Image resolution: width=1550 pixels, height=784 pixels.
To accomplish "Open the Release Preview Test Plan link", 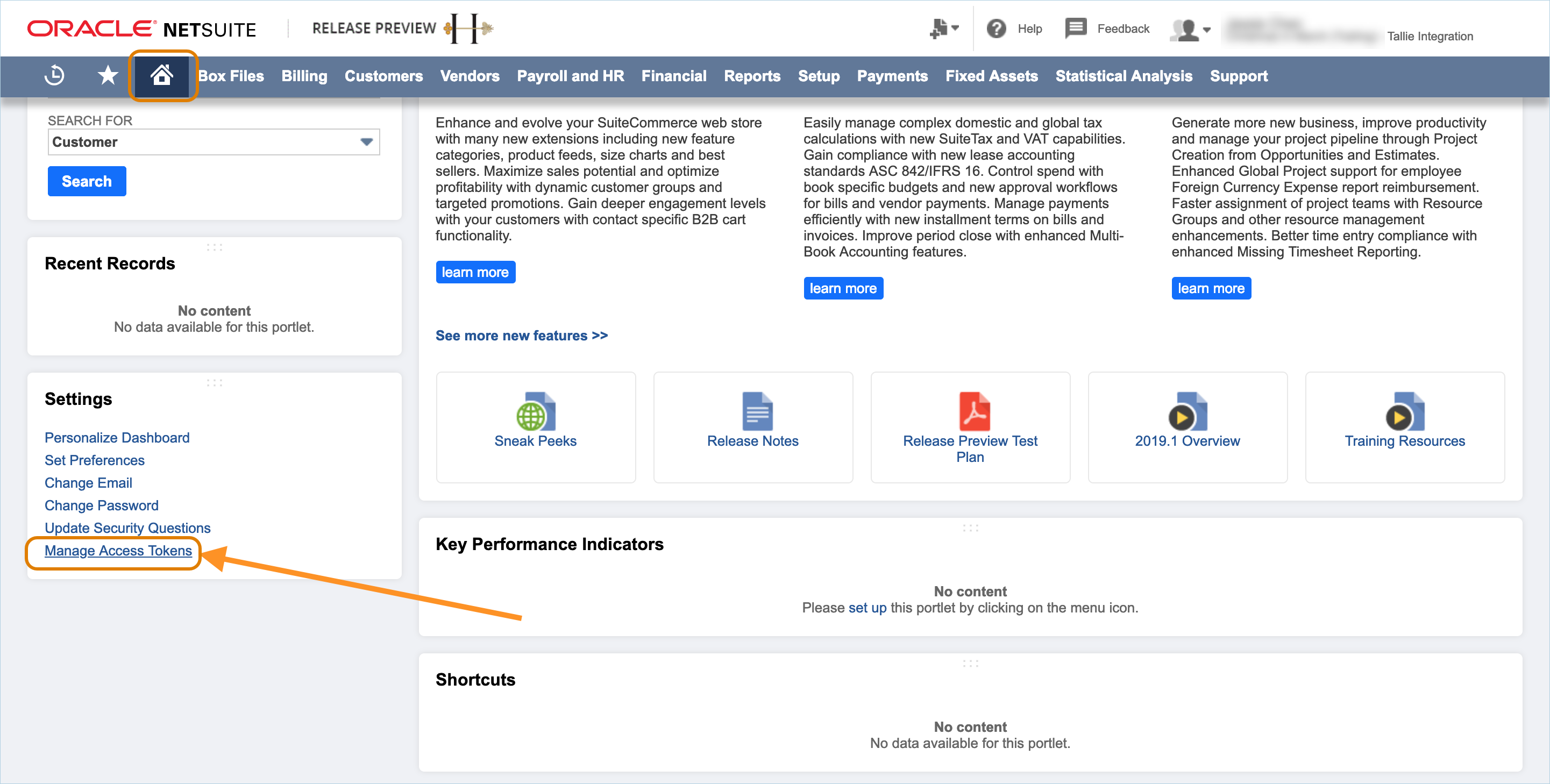I will pos(970,449).
